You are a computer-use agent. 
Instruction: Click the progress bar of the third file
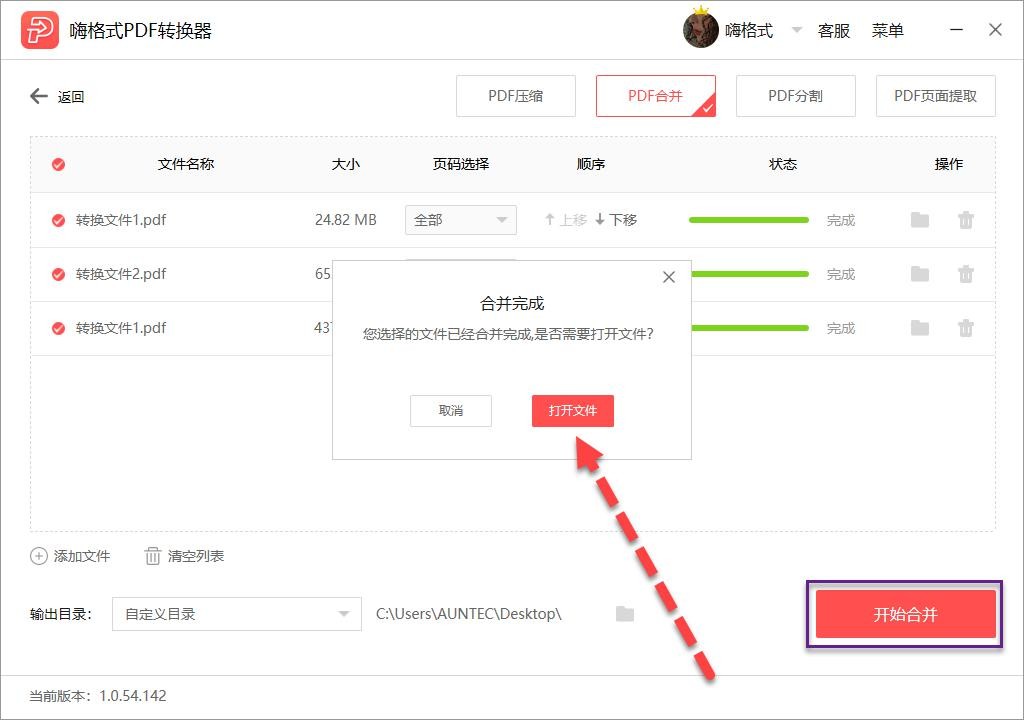click(x=749, y=328)
